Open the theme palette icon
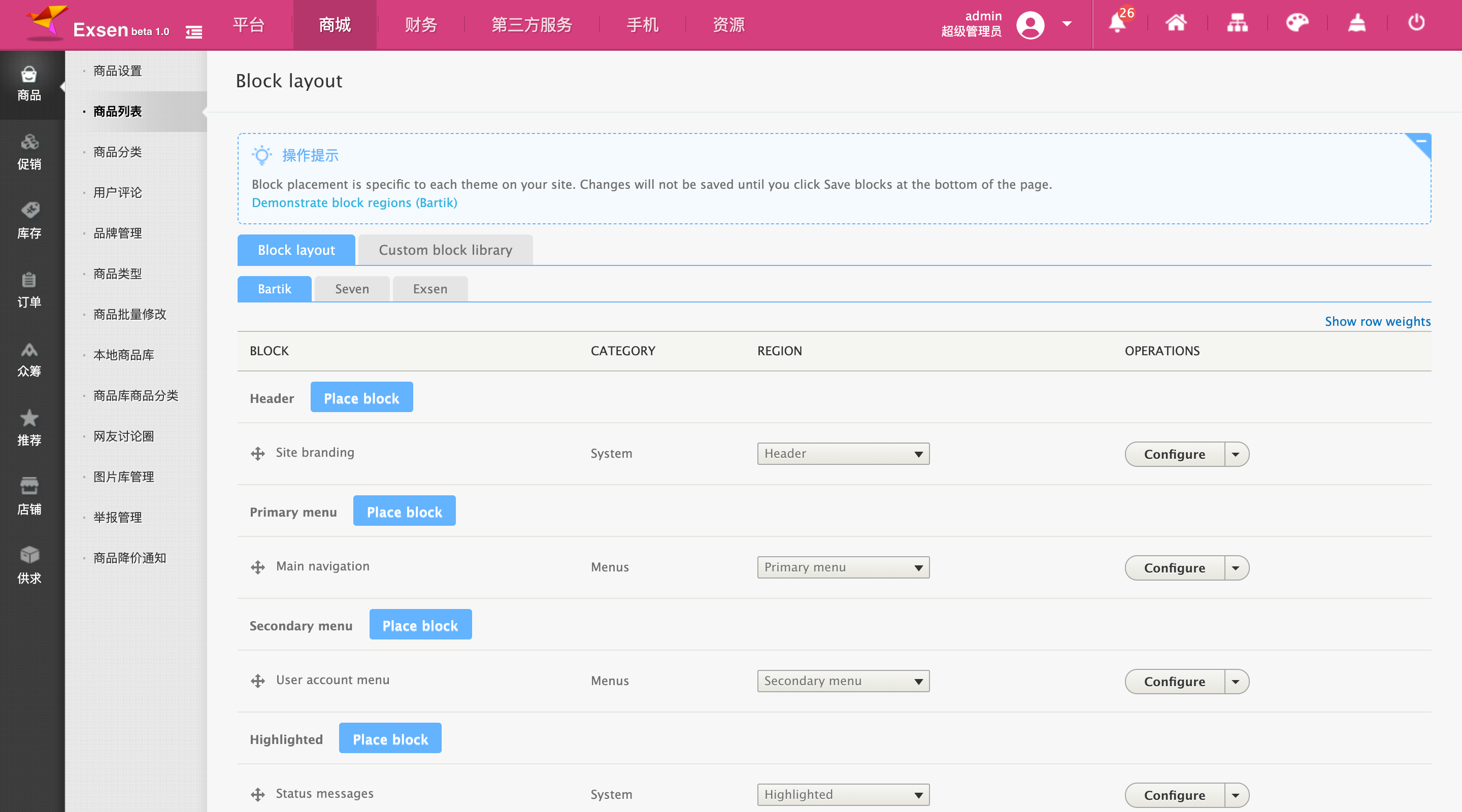 click(1297, 23)
